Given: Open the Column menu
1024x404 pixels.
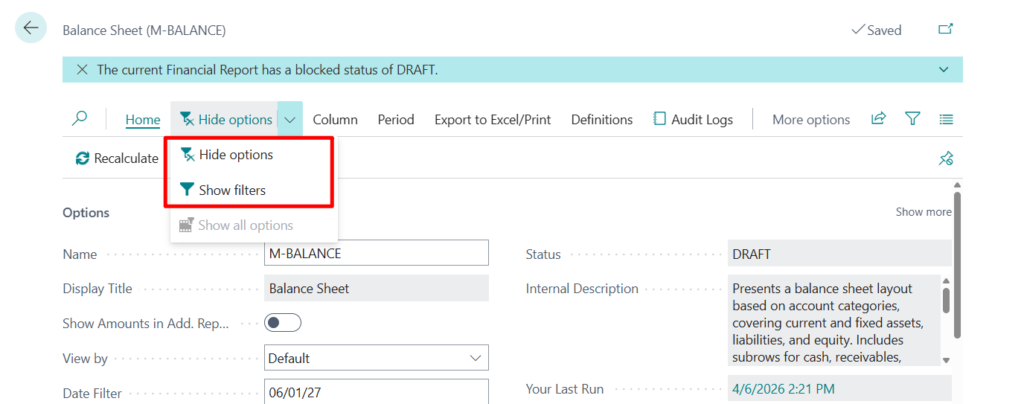Looking at the screenshot, I should (x=335, y=119).
